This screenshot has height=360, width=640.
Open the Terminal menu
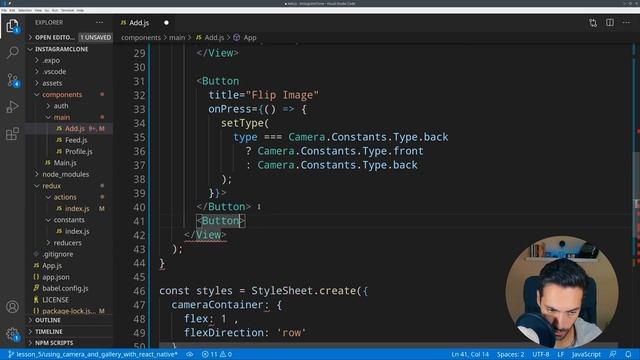coord(67,10)
